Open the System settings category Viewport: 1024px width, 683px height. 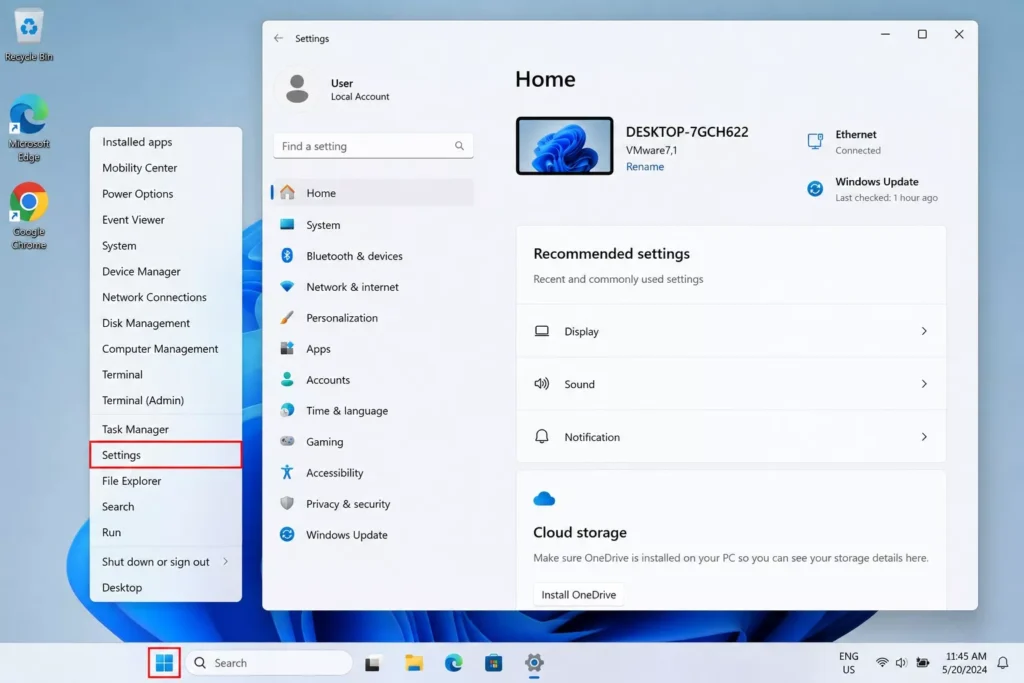click(x=373, y=225)
